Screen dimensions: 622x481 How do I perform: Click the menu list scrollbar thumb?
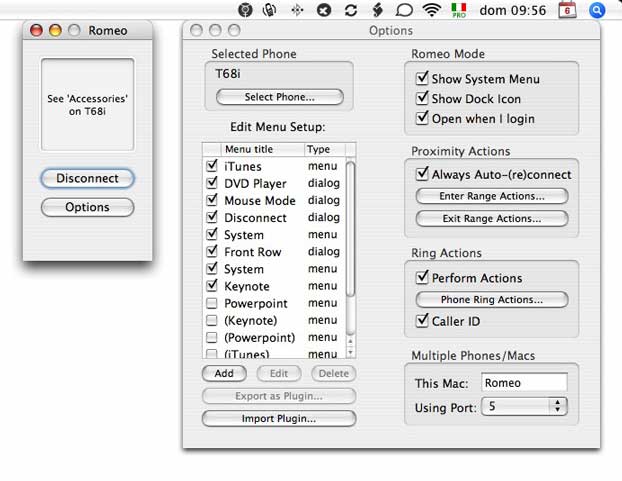point(350,228)
